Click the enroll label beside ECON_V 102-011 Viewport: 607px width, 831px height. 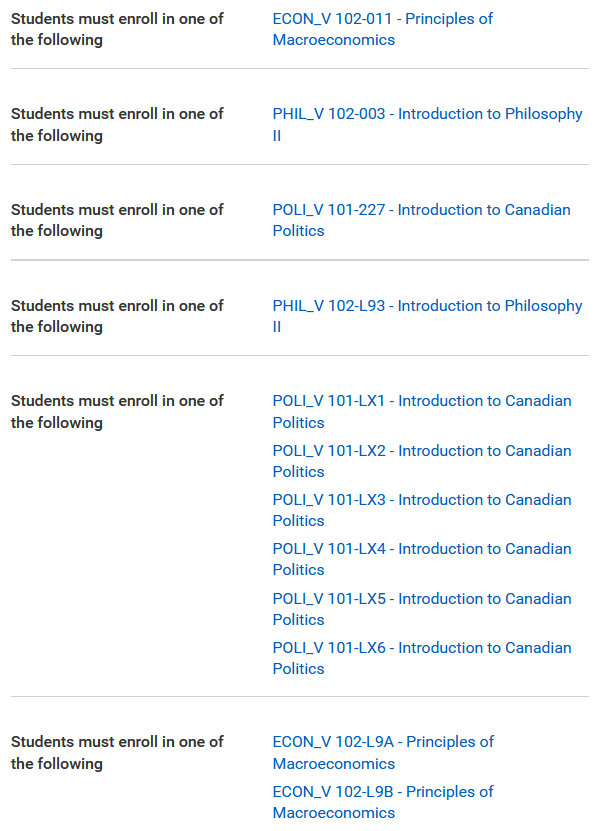click(x=117, y=29)
